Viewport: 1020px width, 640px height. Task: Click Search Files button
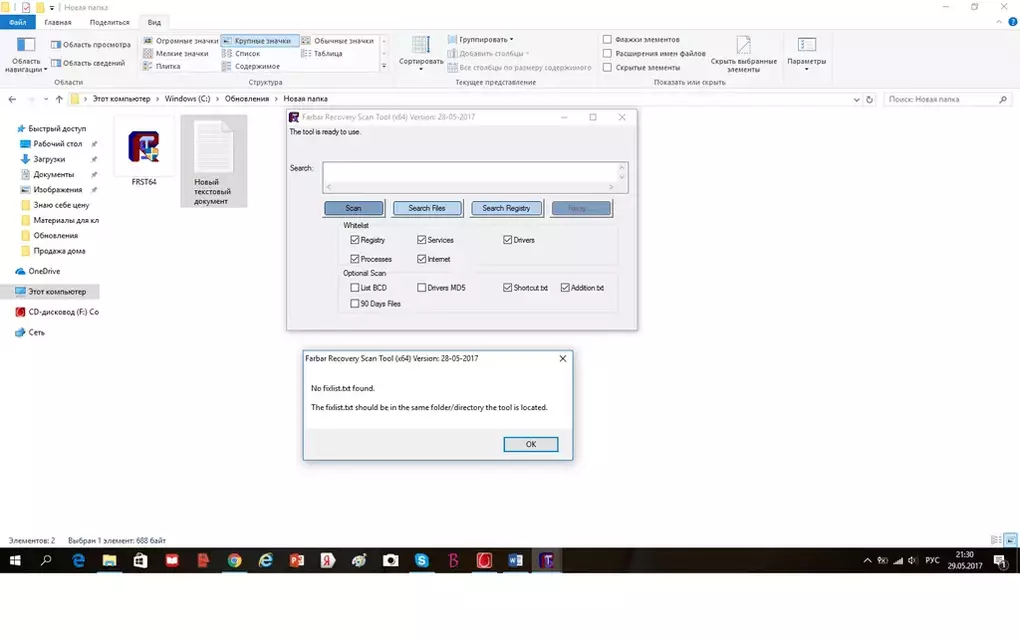tap(427, 208)
